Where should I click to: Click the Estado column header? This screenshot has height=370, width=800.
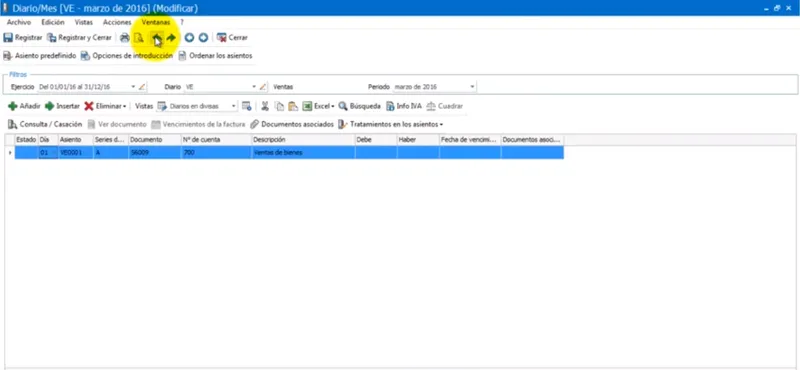[x=26, y=139]
